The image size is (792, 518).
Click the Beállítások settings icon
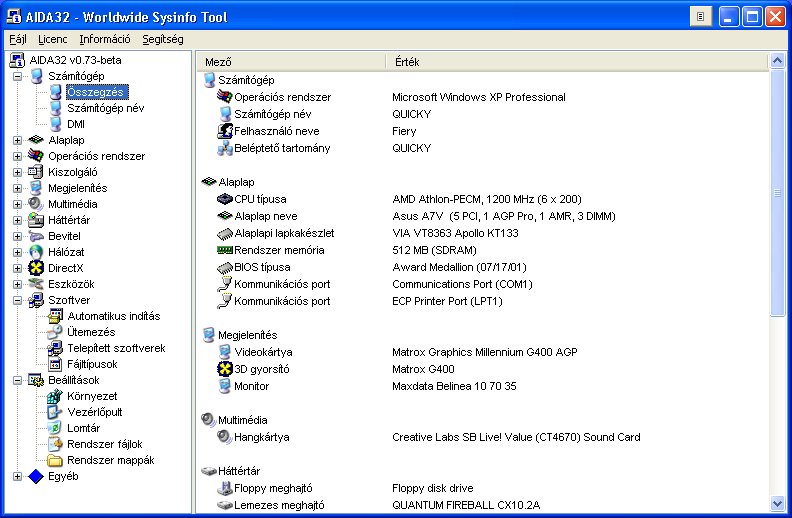[x=36, y=380]
